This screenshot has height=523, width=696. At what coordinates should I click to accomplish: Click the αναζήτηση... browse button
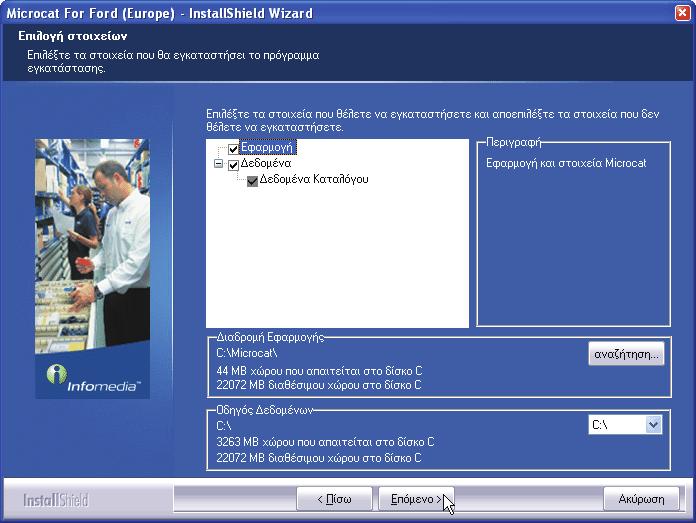click(x=626, y=354)
